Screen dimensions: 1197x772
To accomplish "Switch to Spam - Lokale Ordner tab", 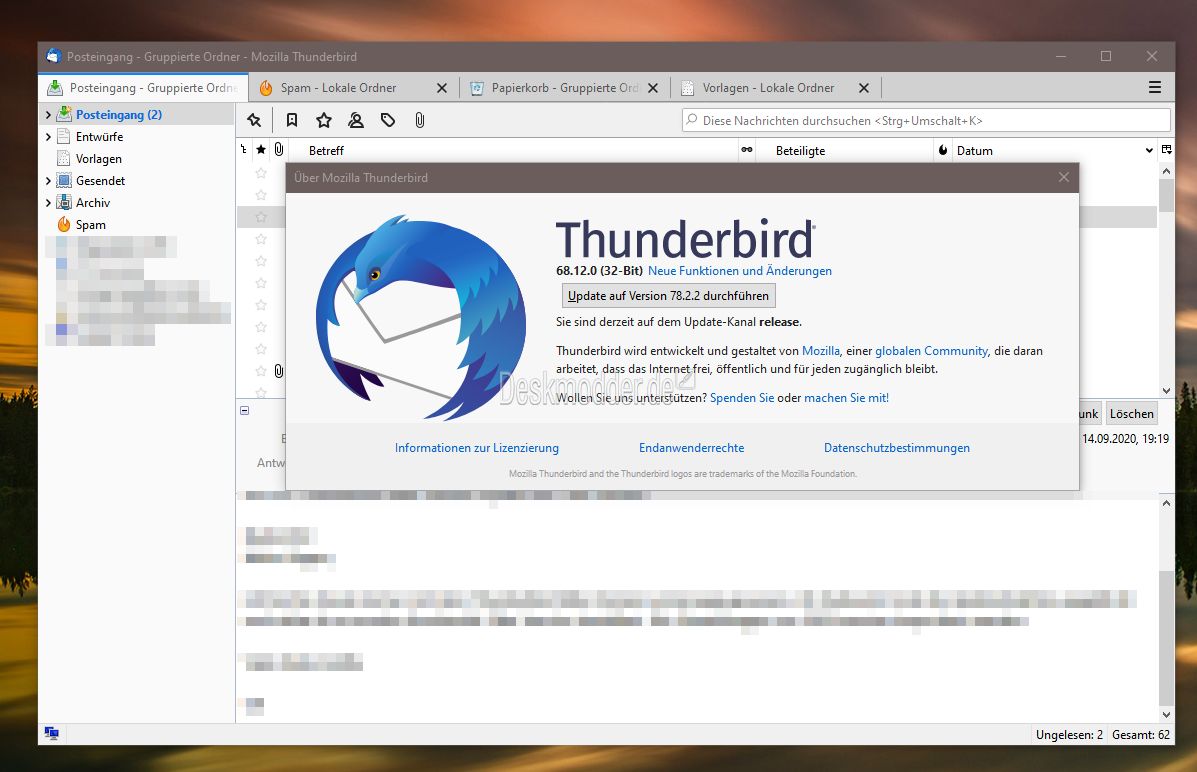I will click(x=353, y=88).
